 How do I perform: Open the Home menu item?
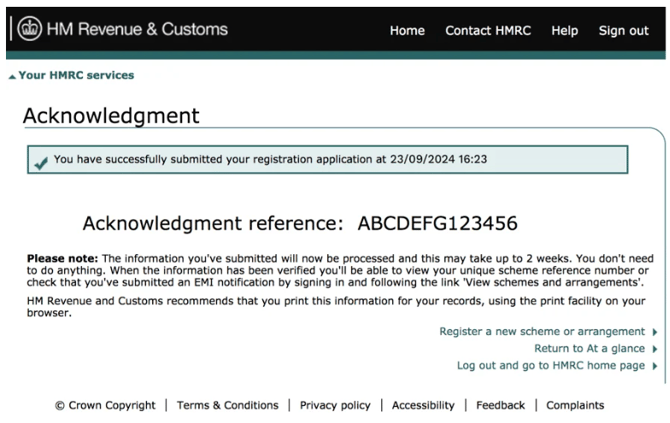click(407, 30)
